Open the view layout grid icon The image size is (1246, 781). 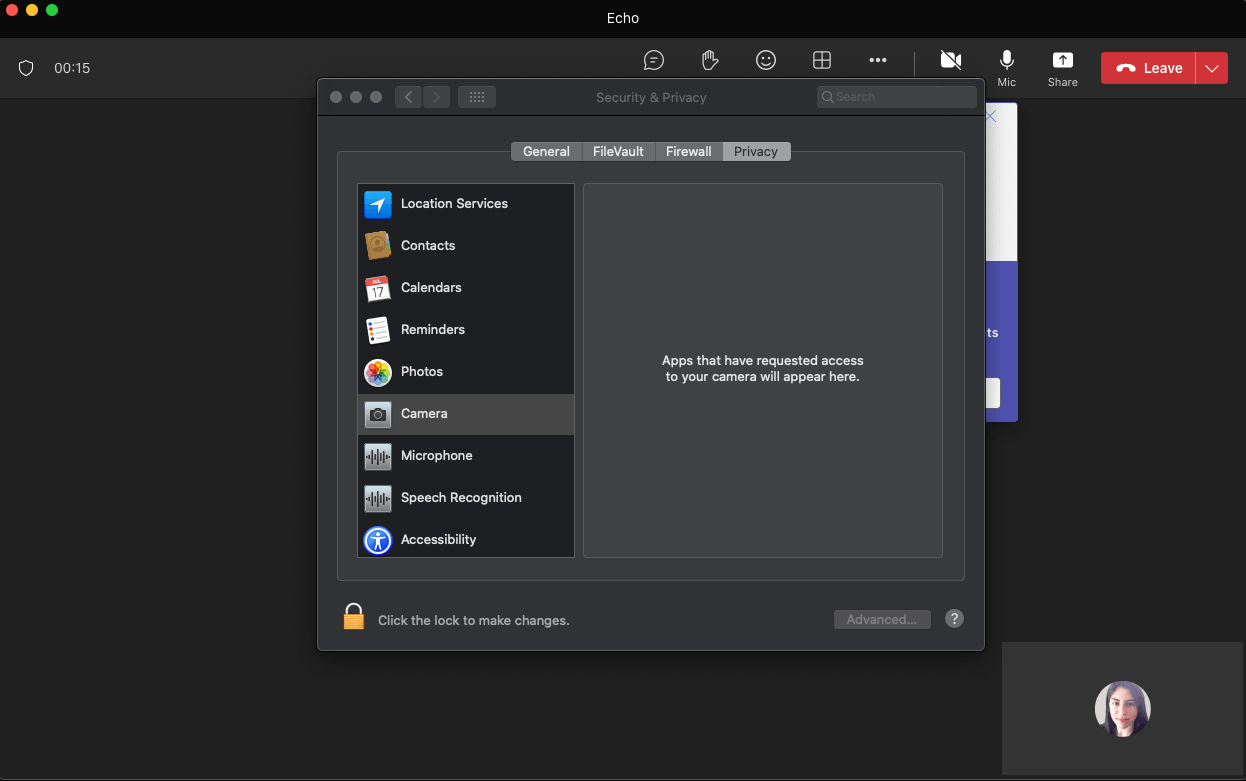(822, 61)
